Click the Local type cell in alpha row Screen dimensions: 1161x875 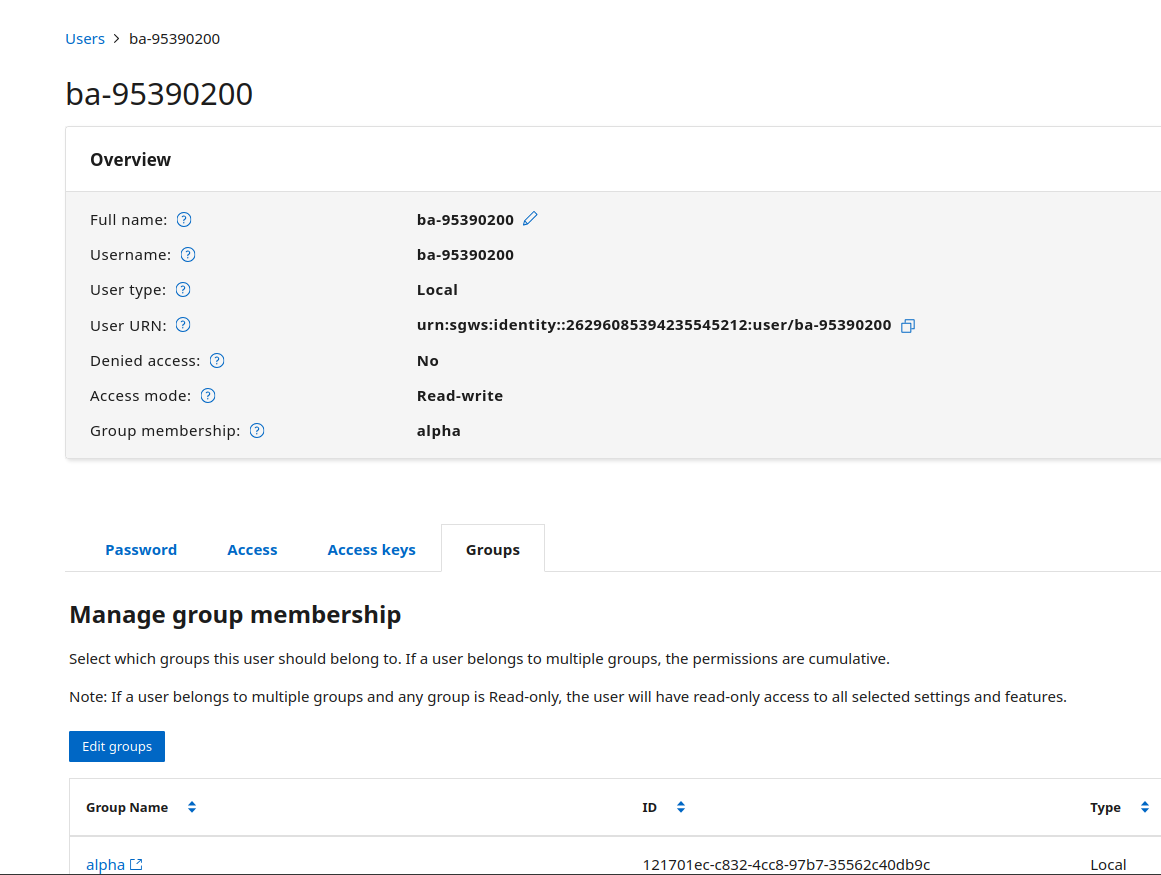pos(1108,865)
